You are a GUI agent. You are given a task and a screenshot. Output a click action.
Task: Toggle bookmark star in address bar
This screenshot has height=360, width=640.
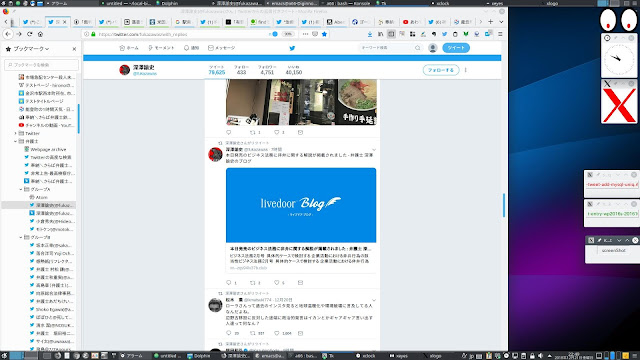(x=324, y=34)
